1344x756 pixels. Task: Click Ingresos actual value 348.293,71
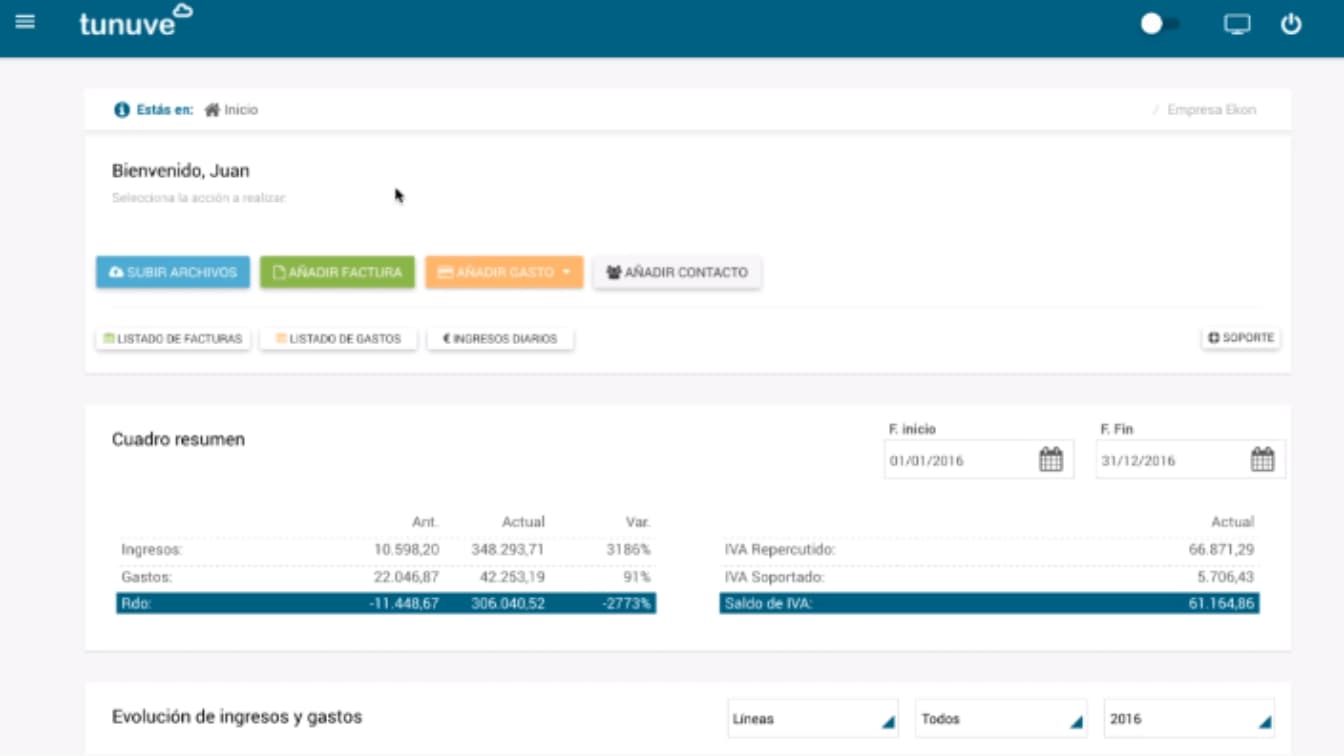tap(508, 550)
